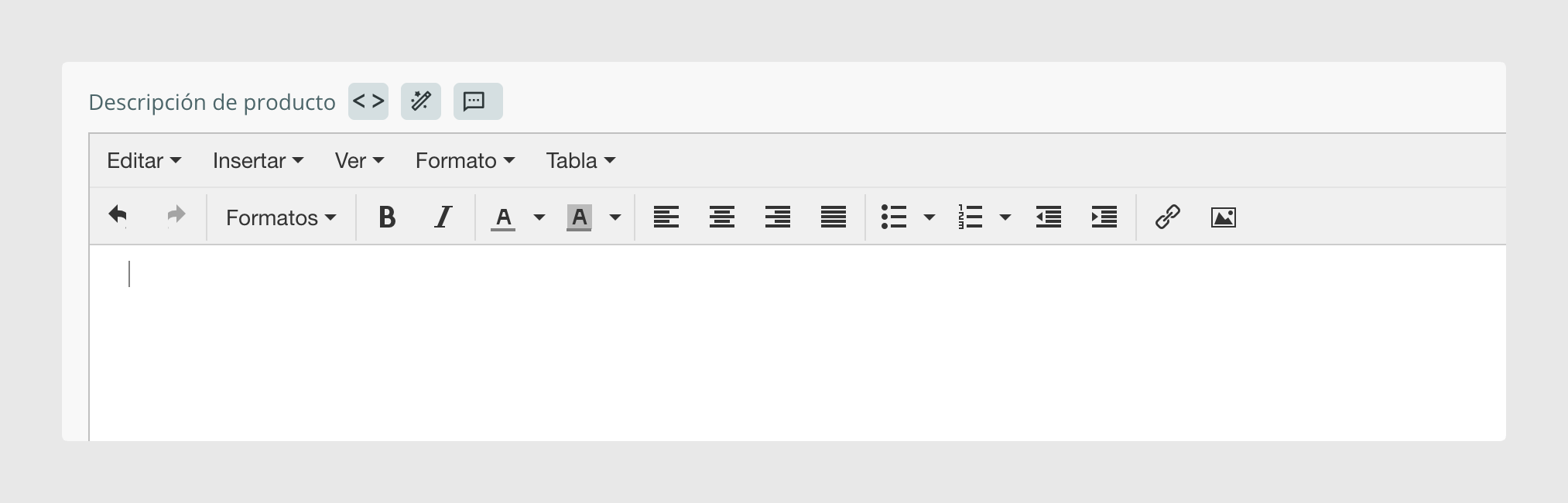Toggle italic formatting

pos(443,217)
